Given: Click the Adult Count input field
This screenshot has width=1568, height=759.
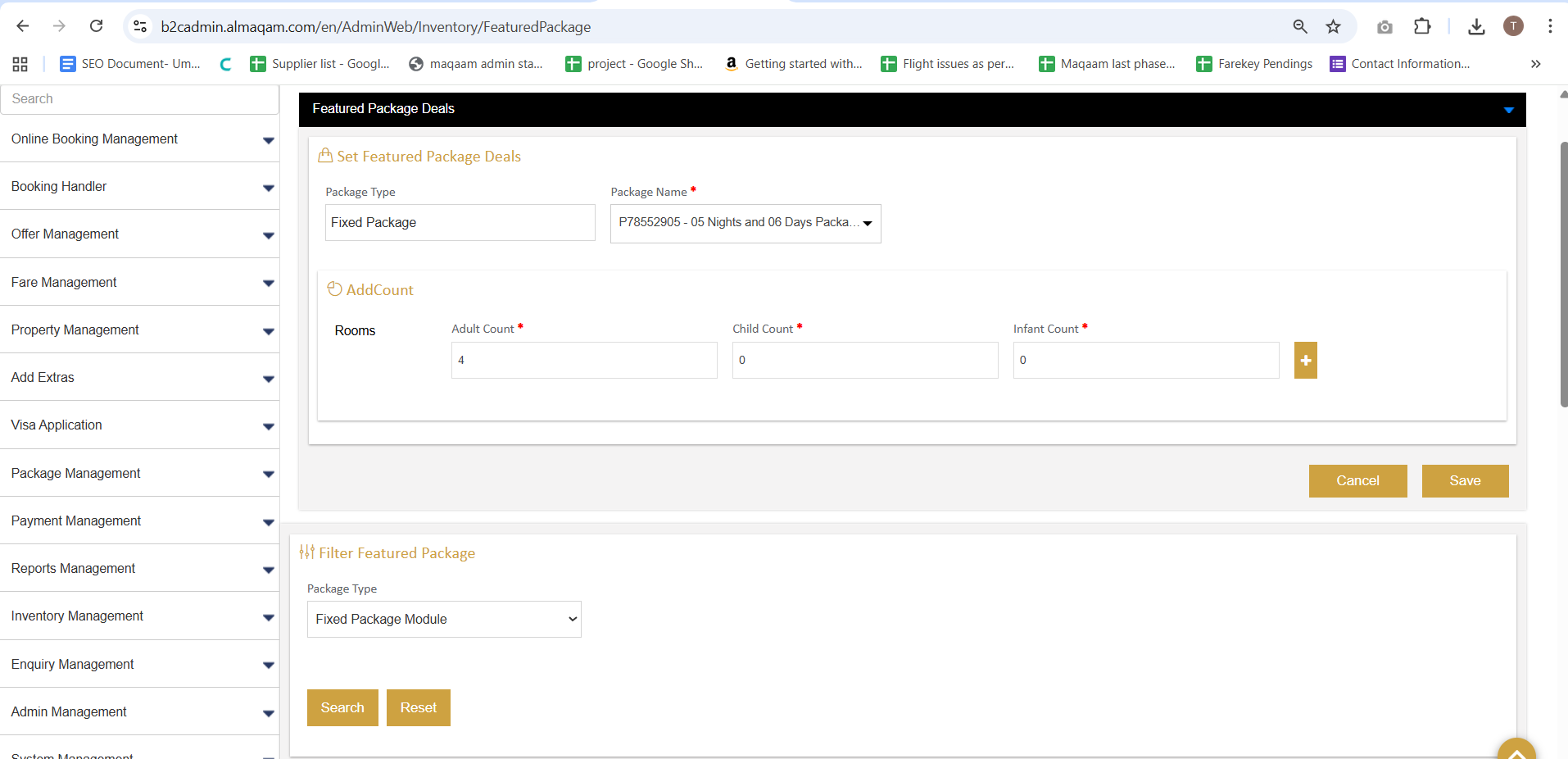Looking at the screenshot, I should point(583,361).
